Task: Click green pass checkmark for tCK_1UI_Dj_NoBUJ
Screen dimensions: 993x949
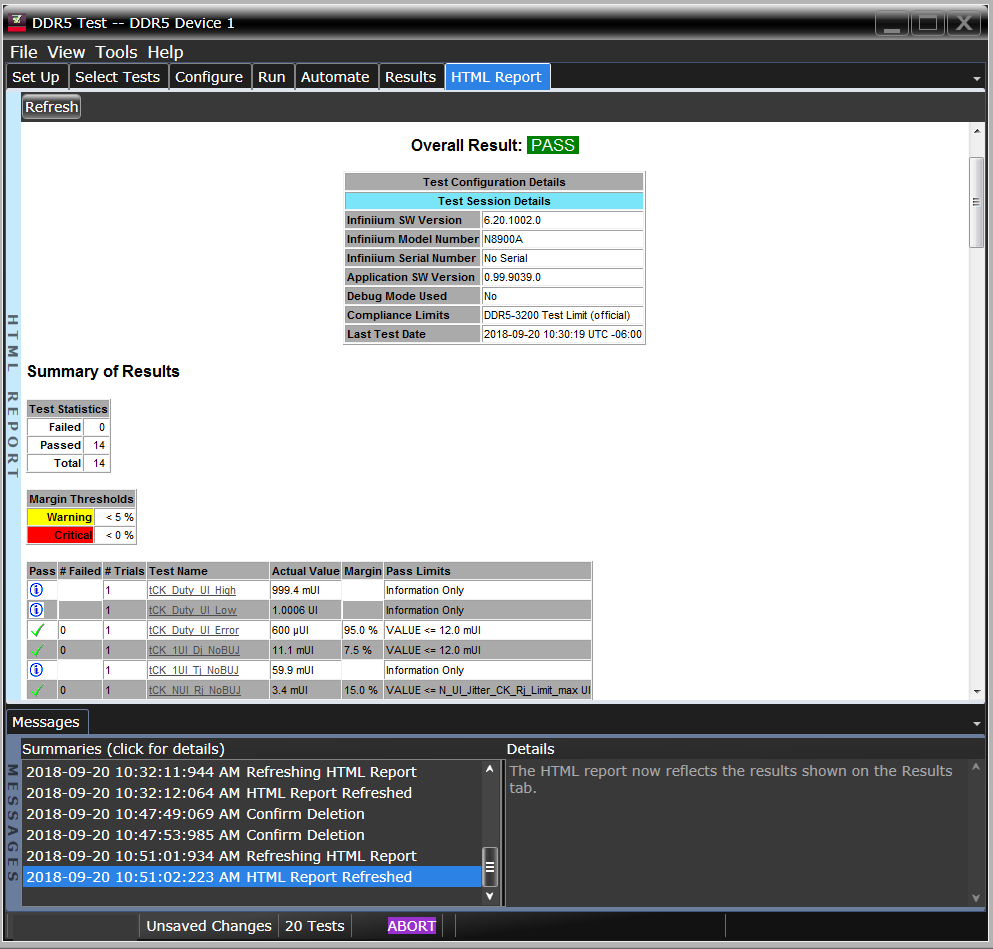Action: click(37, 650)
